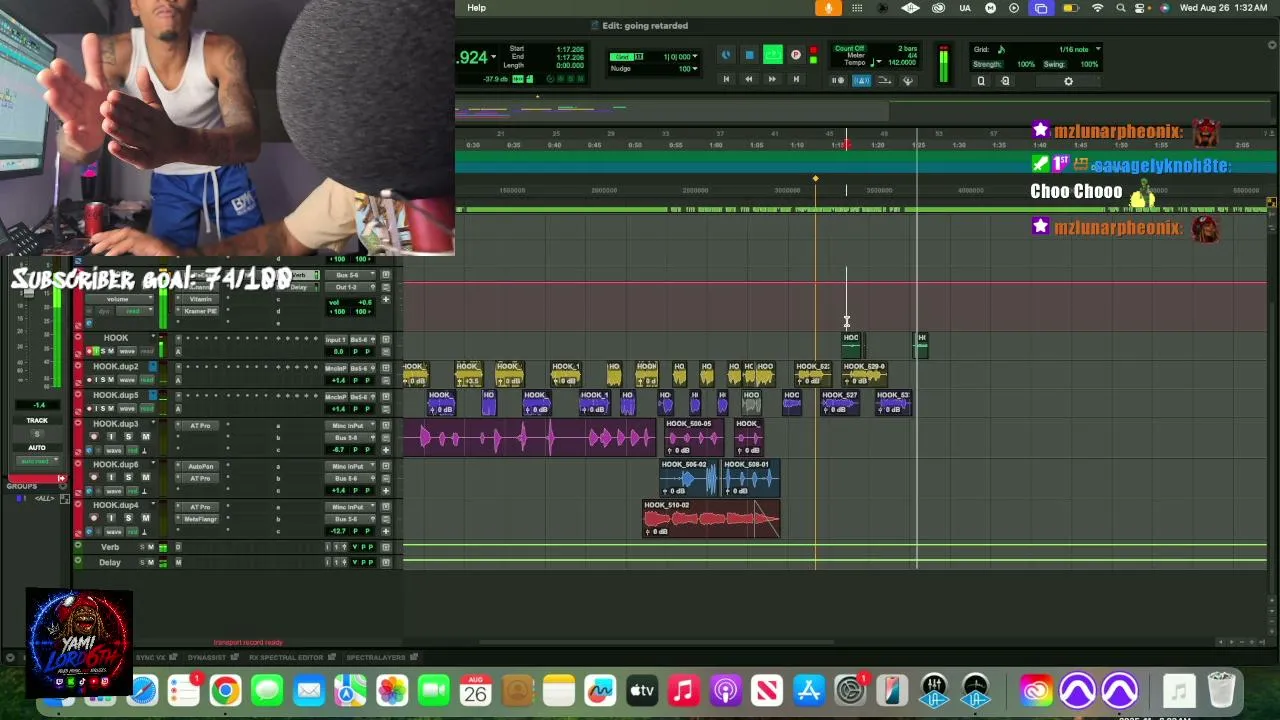This screenshot has height=720, width=1280.
Task: Open the auto read automation mode dropdown
Action: click(36, 461)
